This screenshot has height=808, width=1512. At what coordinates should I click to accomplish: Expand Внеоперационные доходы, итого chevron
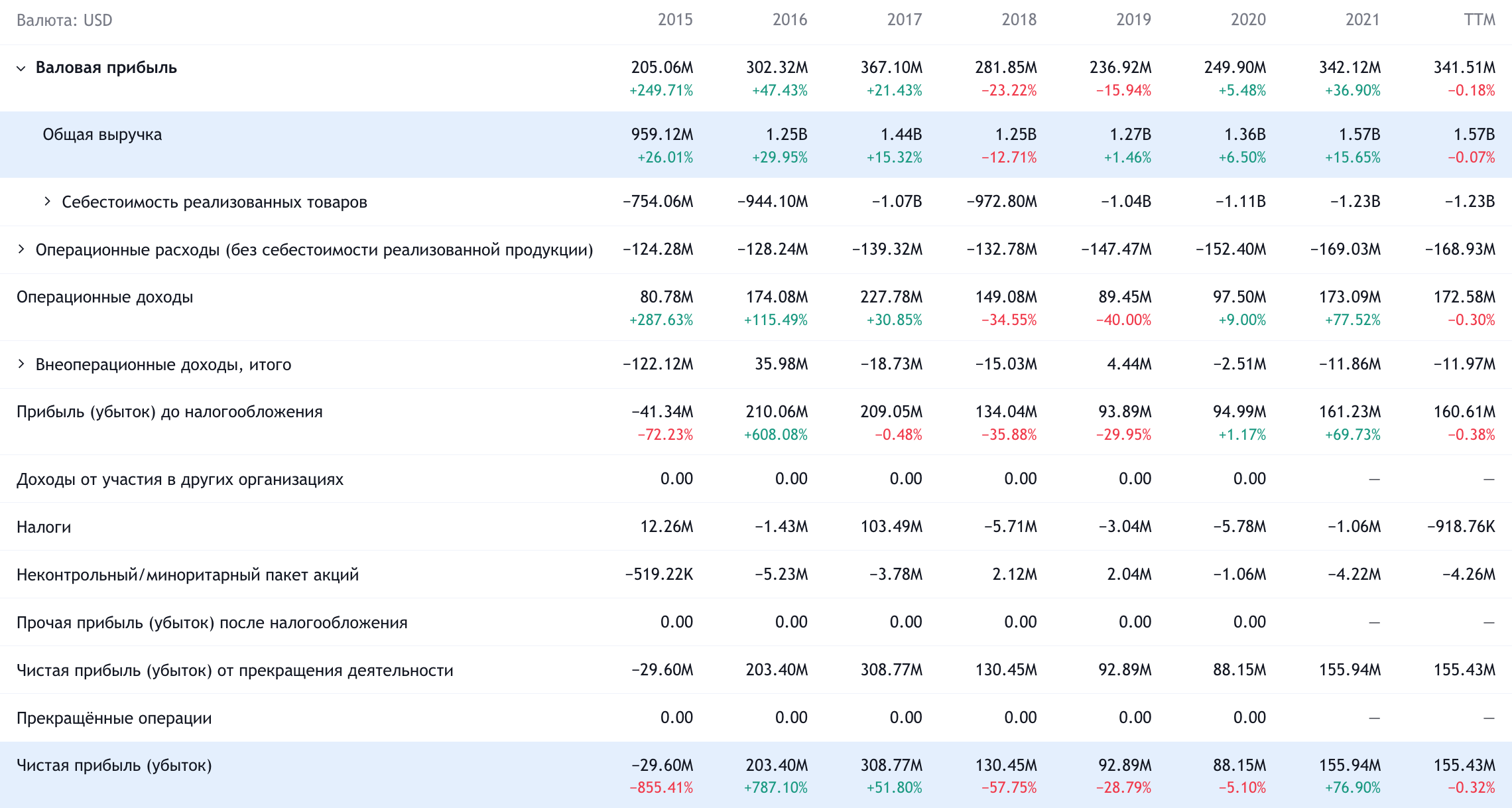pyautogui.click(x=21, y=364)
